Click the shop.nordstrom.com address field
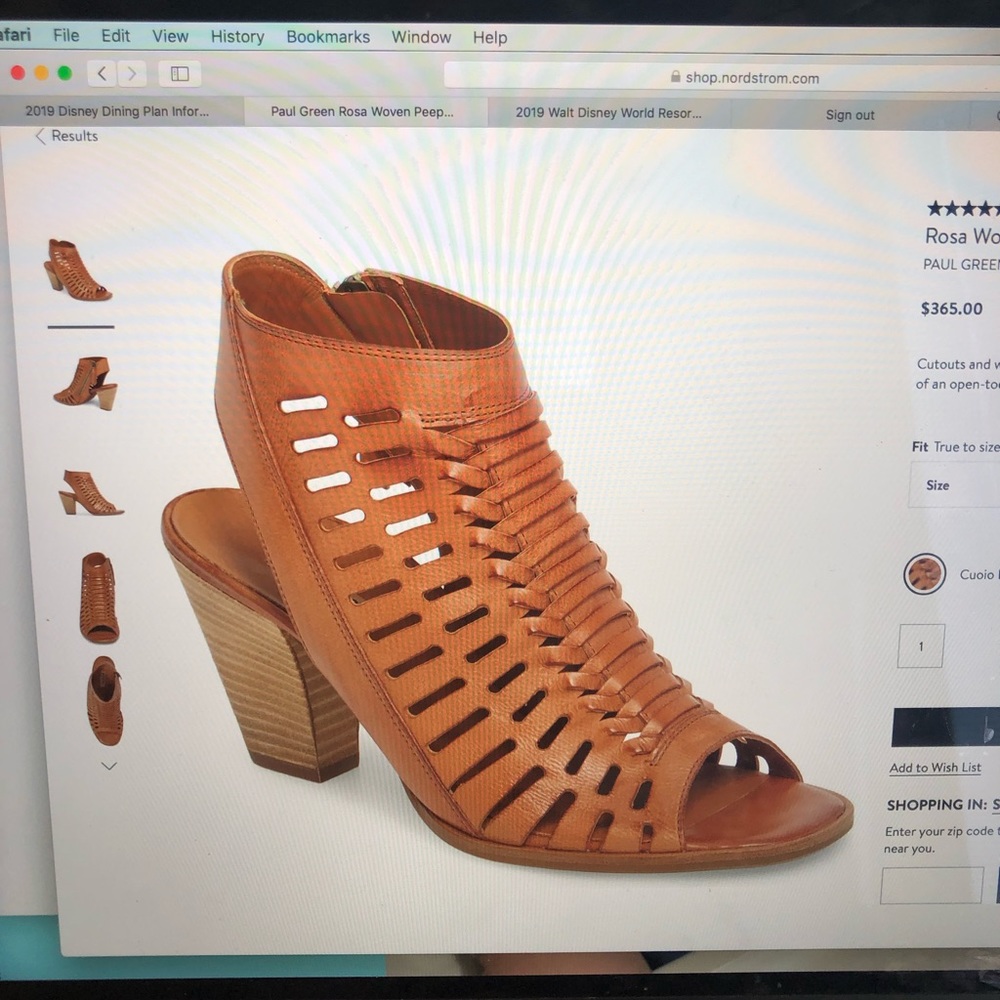Image resolution: width=1000 pixels, height=1000 pixels. pyautogui.click(x=721, y=77)
